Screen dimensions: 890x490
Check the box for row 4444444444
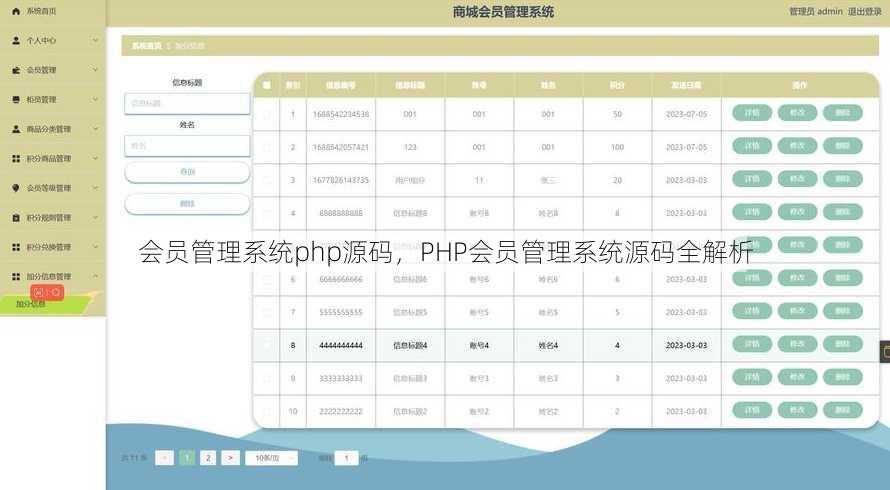click(267, 345)
